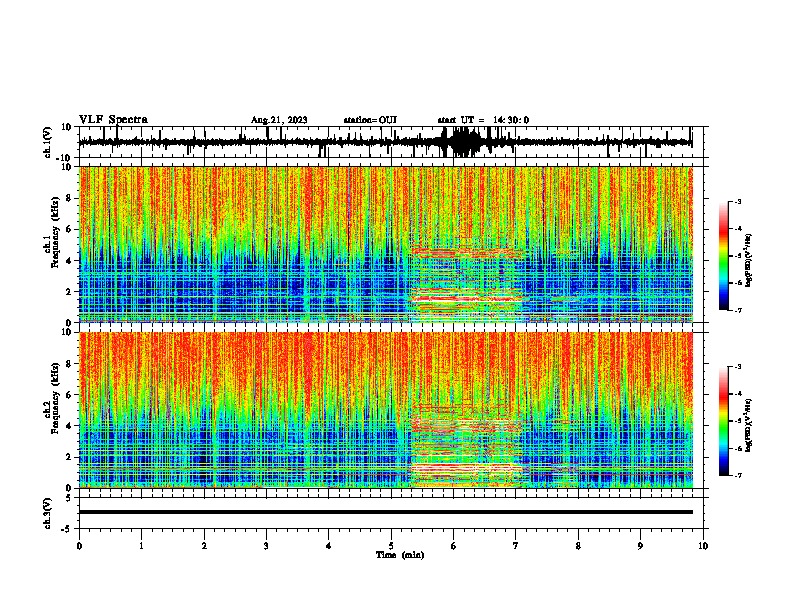Select the date text "Aug.21, 2023"
Image resolution: width=792 pixels, height=612 pixels.
click(x=279, y=120)
